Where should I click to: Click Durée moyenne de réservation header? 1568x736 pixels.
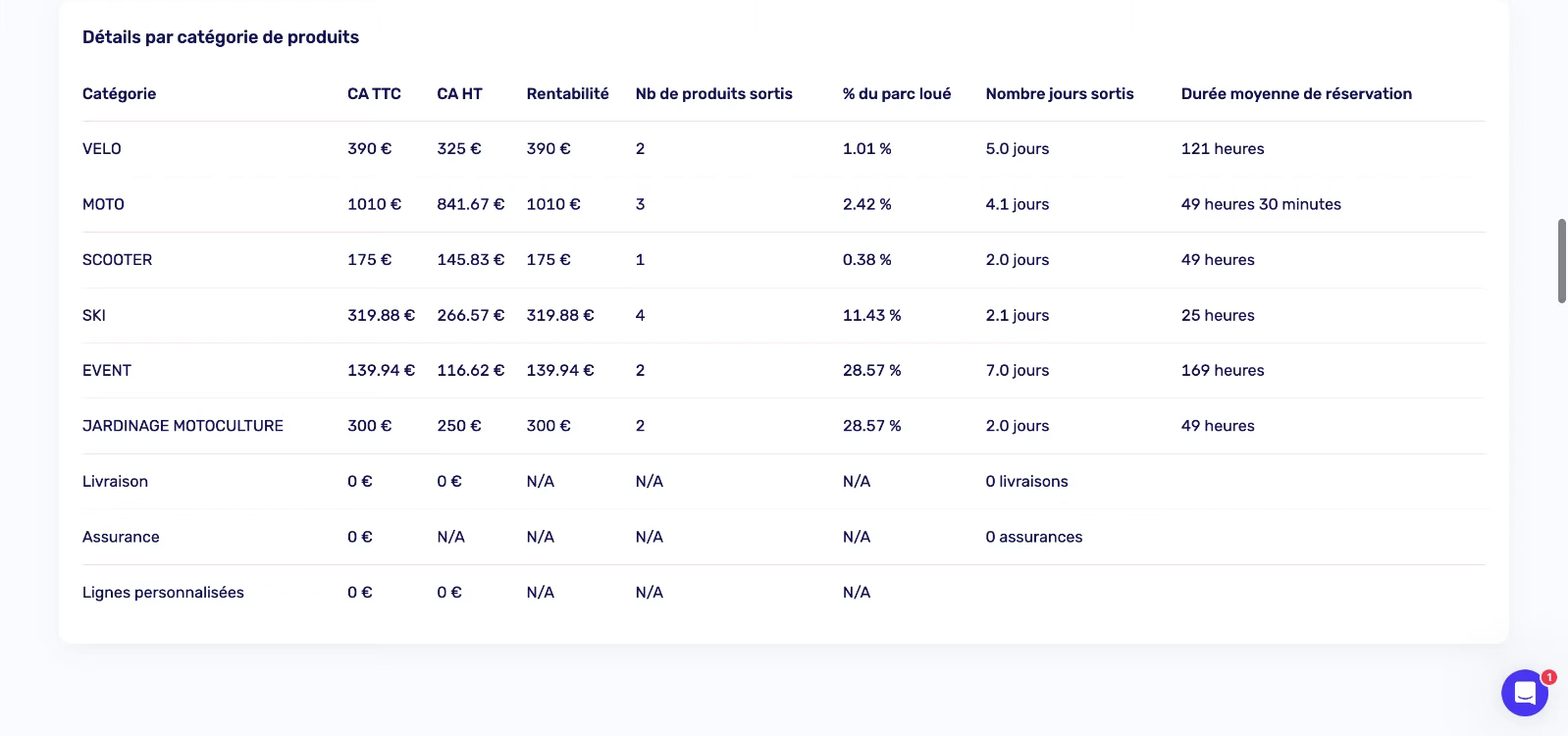click(x=1296, y=94)
